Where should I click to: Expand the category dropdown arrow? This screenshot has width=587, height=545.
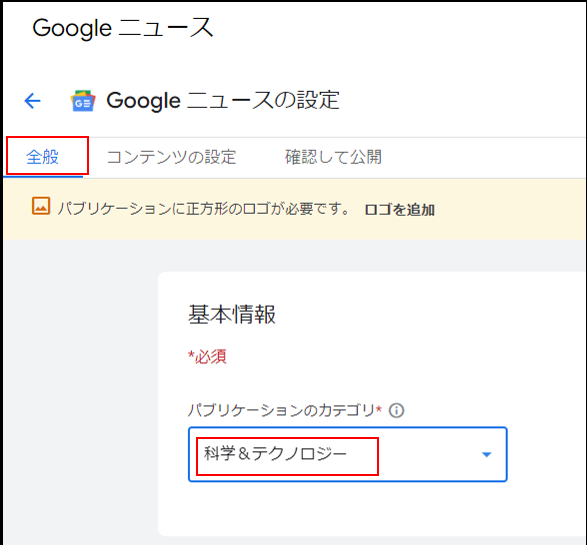point(486,454)
